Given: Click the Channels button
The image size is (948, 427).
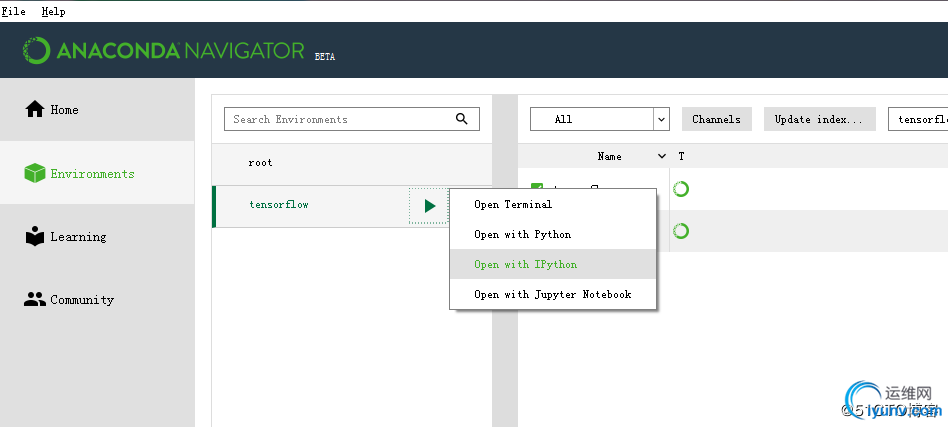Looking at the screenshot, I should tap(716, 119).
